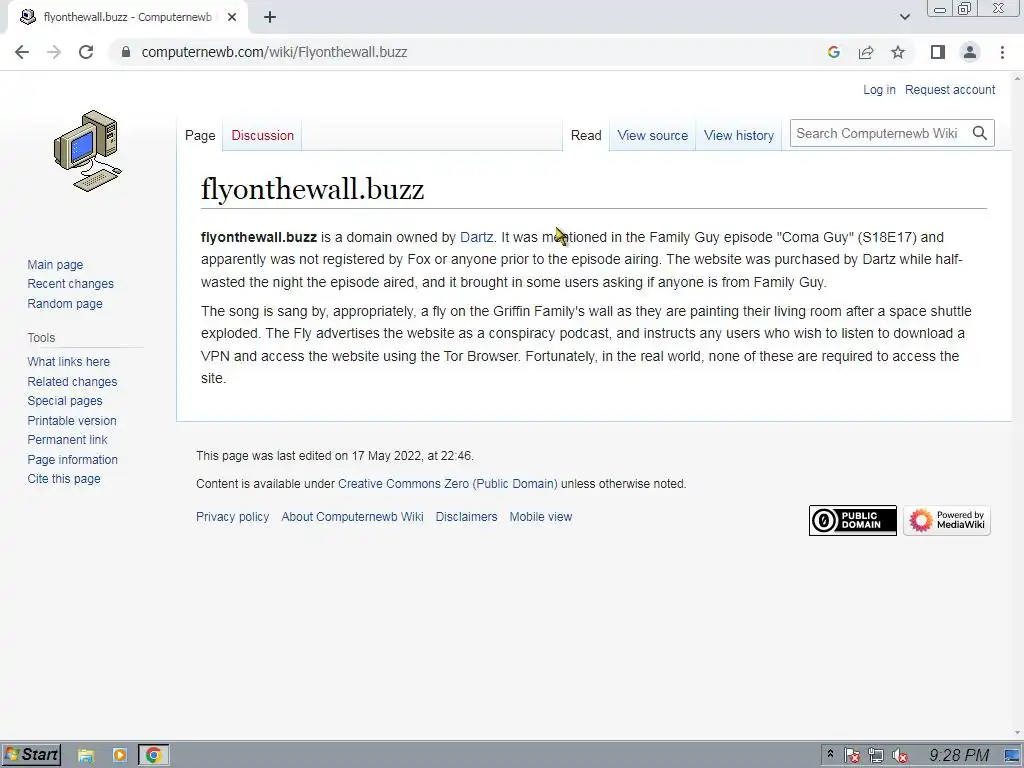The height and width of the screenshot is (768, 1024).
Task: Open Printable version link
Action: pyautogui.click(x=72, y=421)
